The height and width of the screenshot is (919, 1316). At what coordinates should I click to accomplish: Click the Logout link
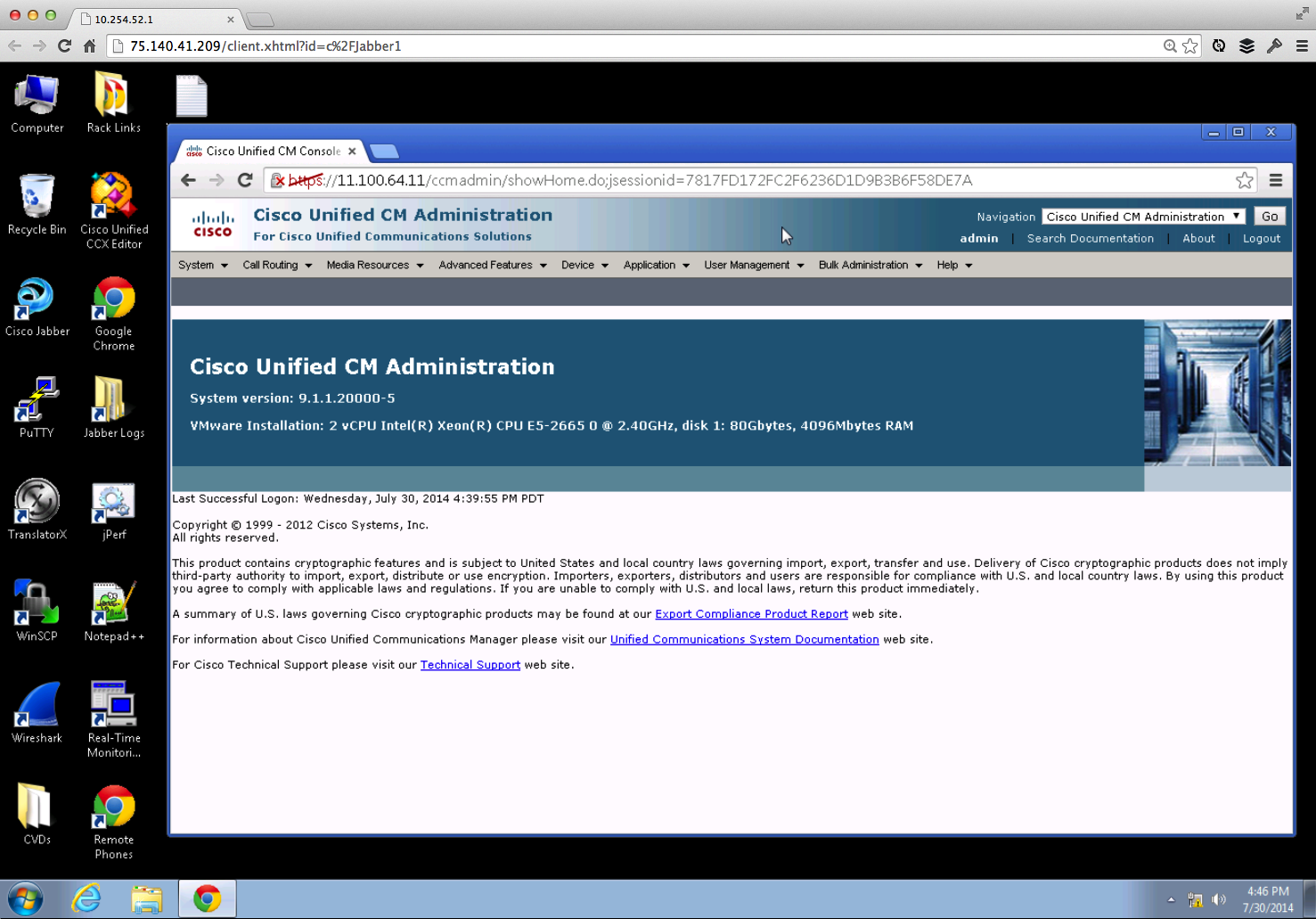point(1261,238)
